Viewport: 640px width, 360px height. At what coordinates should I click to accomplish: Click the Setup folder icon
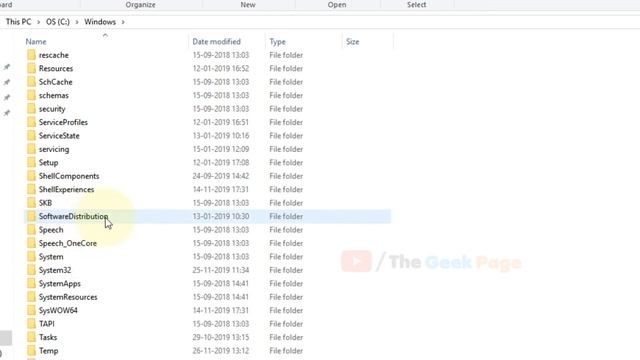click(31, 163)
